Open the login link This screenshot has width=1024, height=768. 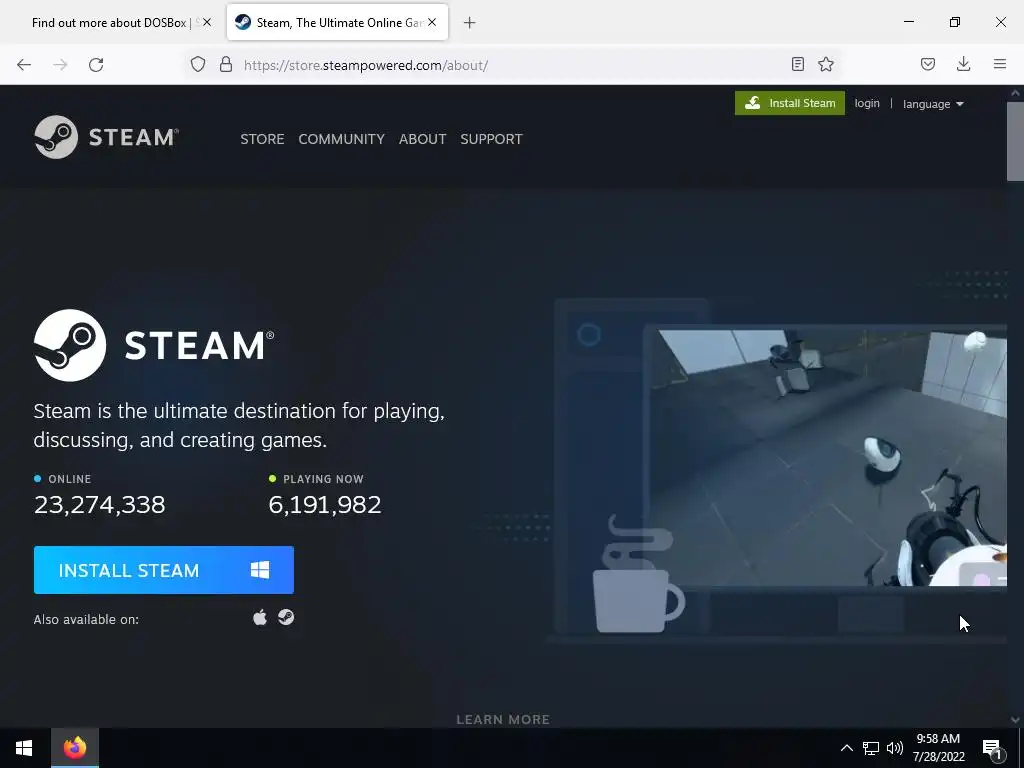[x=867, y=103]
